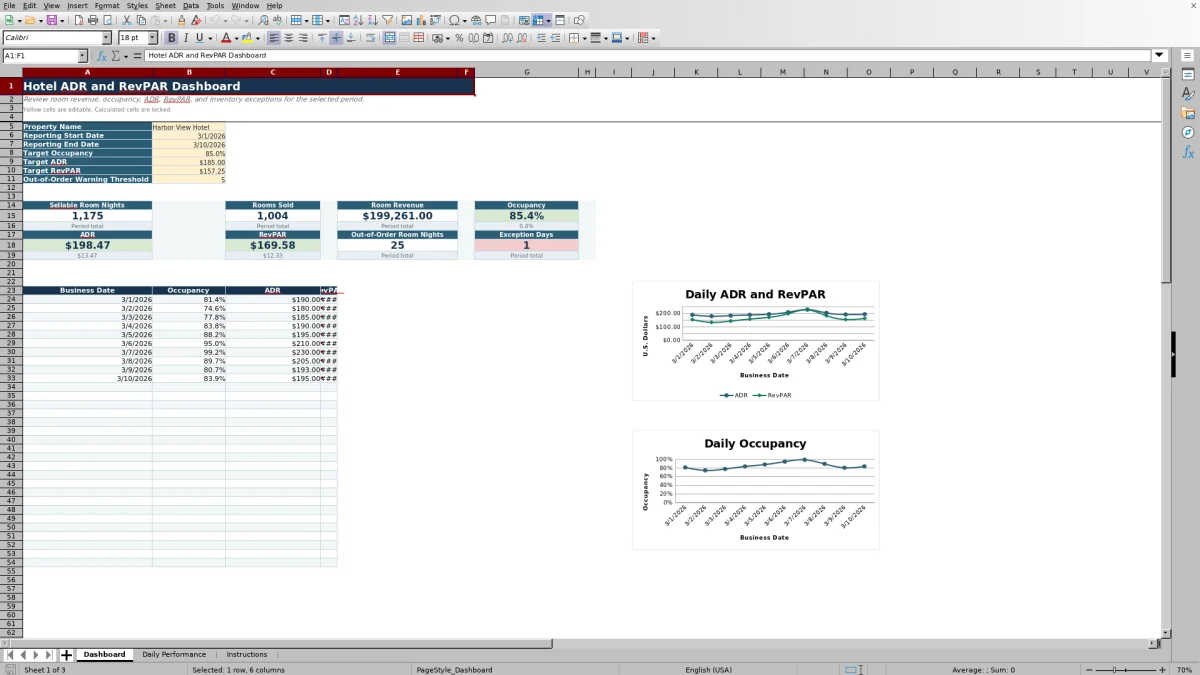
Task: Switch to Instructions sheet tab
Action: point(247,655)
